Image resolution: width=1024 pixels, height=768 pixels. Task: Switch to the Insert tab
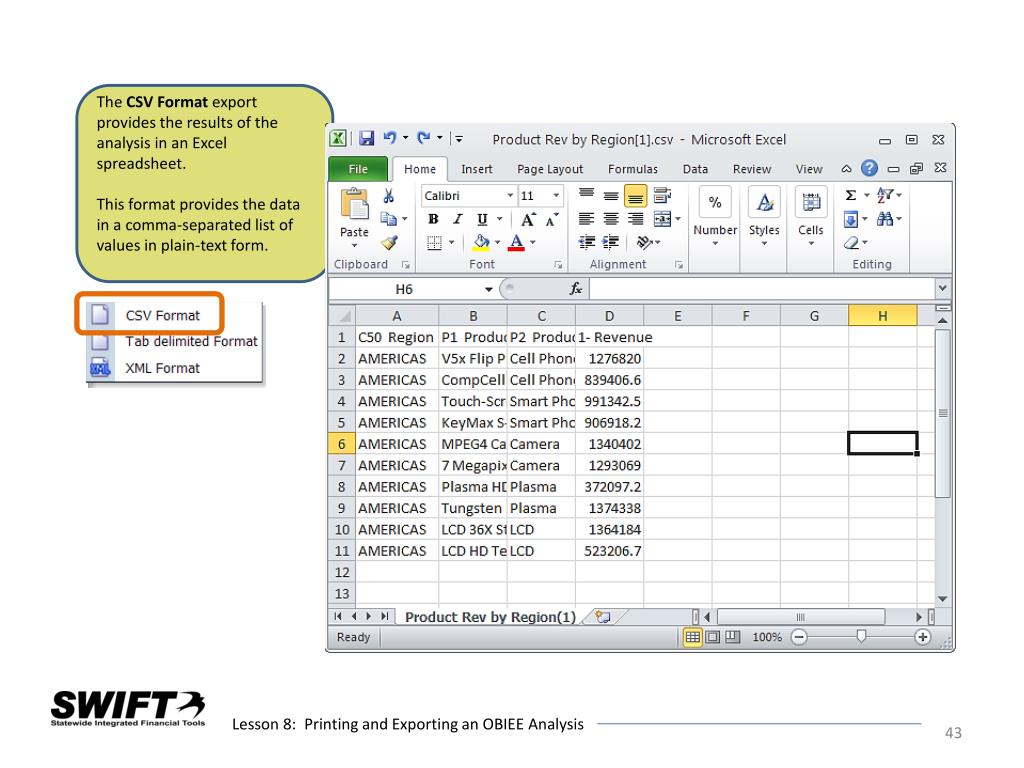477,169
